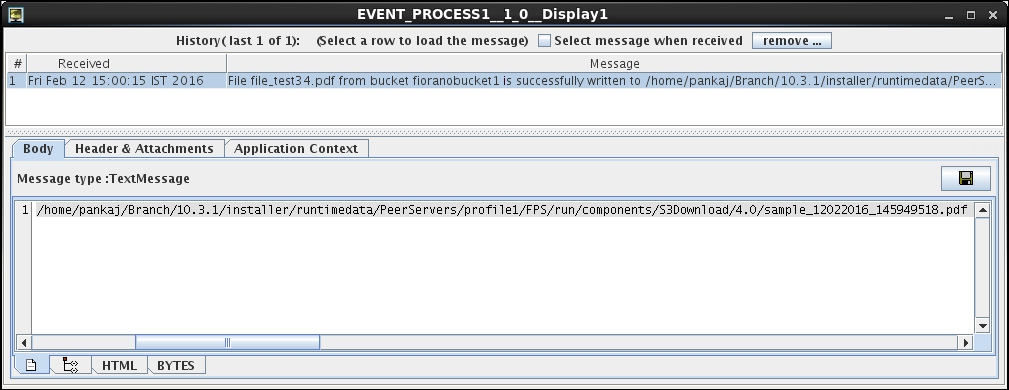Image resolution: width=1009 pixels, height=390 pixels.
Task: Click the horizontal scrollbar left arrow
Action: tap(24, 342)
